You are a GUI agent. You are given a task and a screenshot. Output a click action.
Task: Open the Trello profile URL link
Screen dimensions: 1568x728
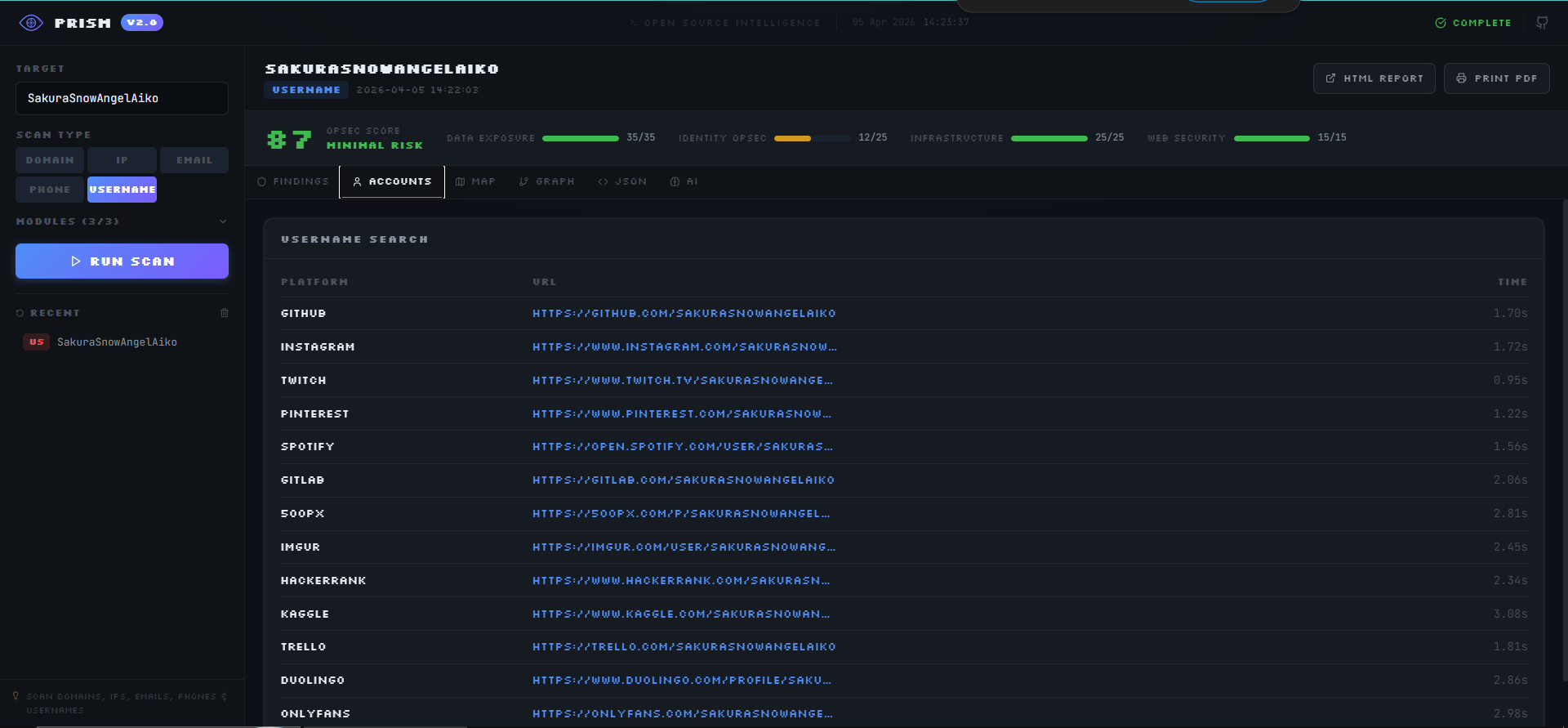684,647
